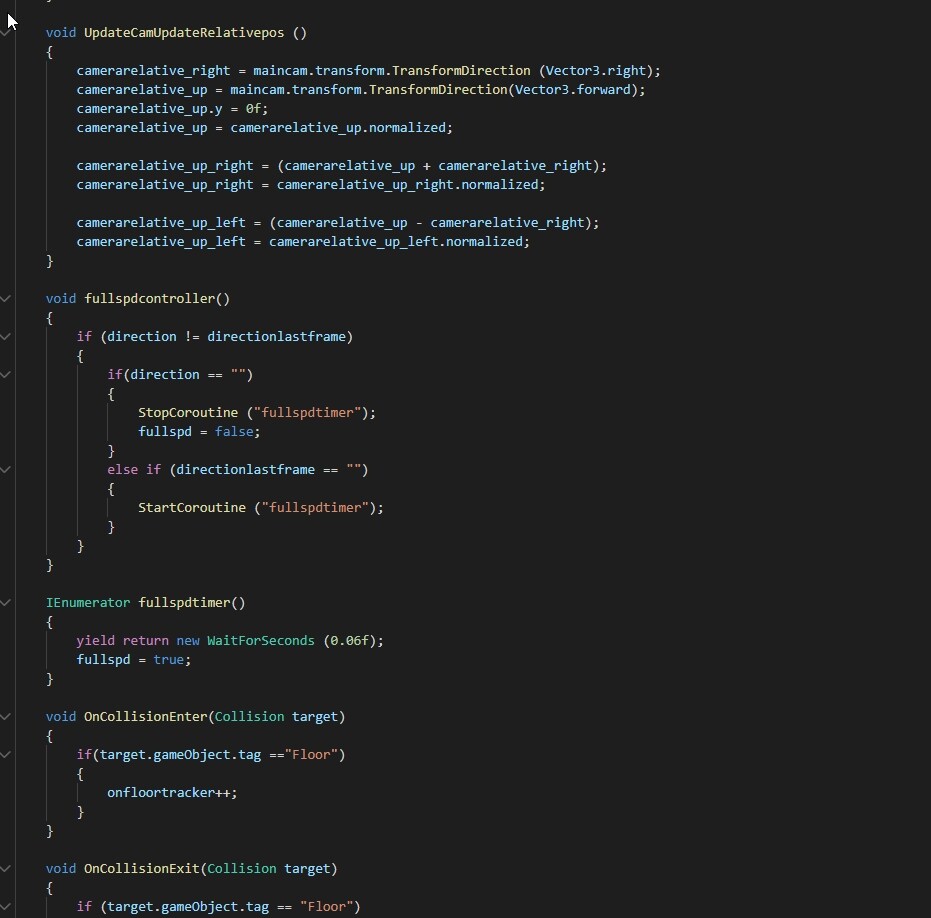Image resolution: width=931 pixels, height=918 pixels.
Task: Collapse the if(target.gameObject.tag =="Floor") block
Action: coord(7,755)
